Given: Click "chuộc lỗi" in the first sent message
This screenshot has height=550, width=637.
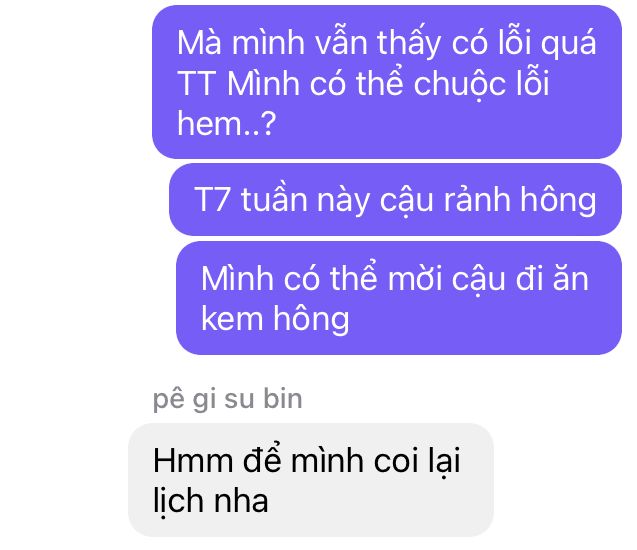Looking at the screenshot, I should pyautogui.click(x=481, y=84).
